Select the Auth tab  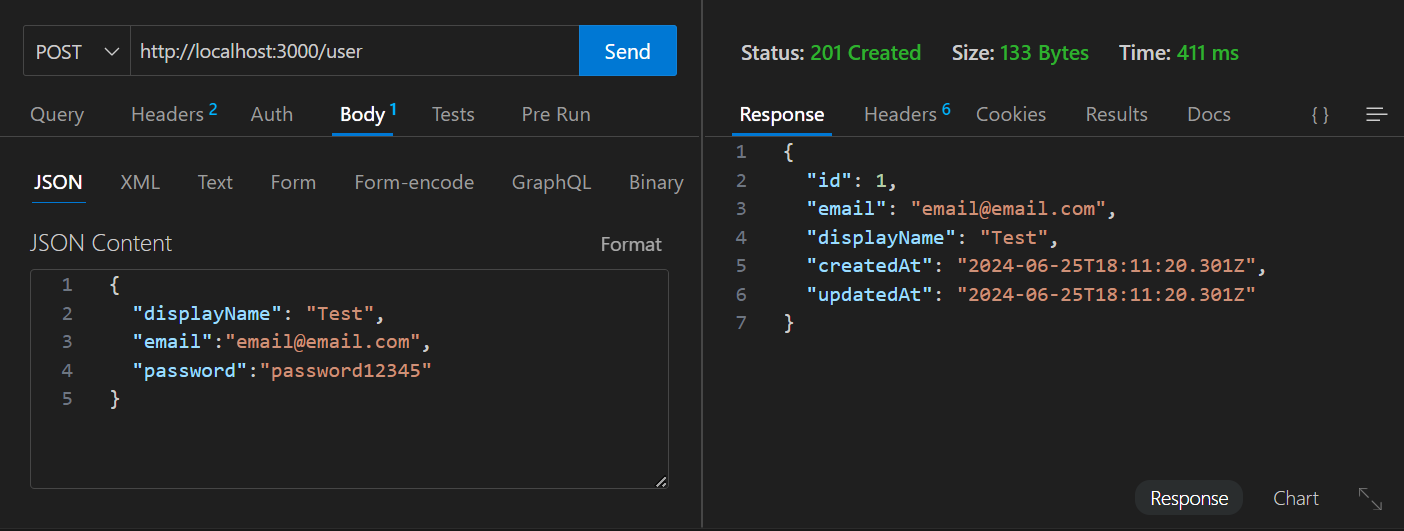pyautogui.click(x=271, y=115)
